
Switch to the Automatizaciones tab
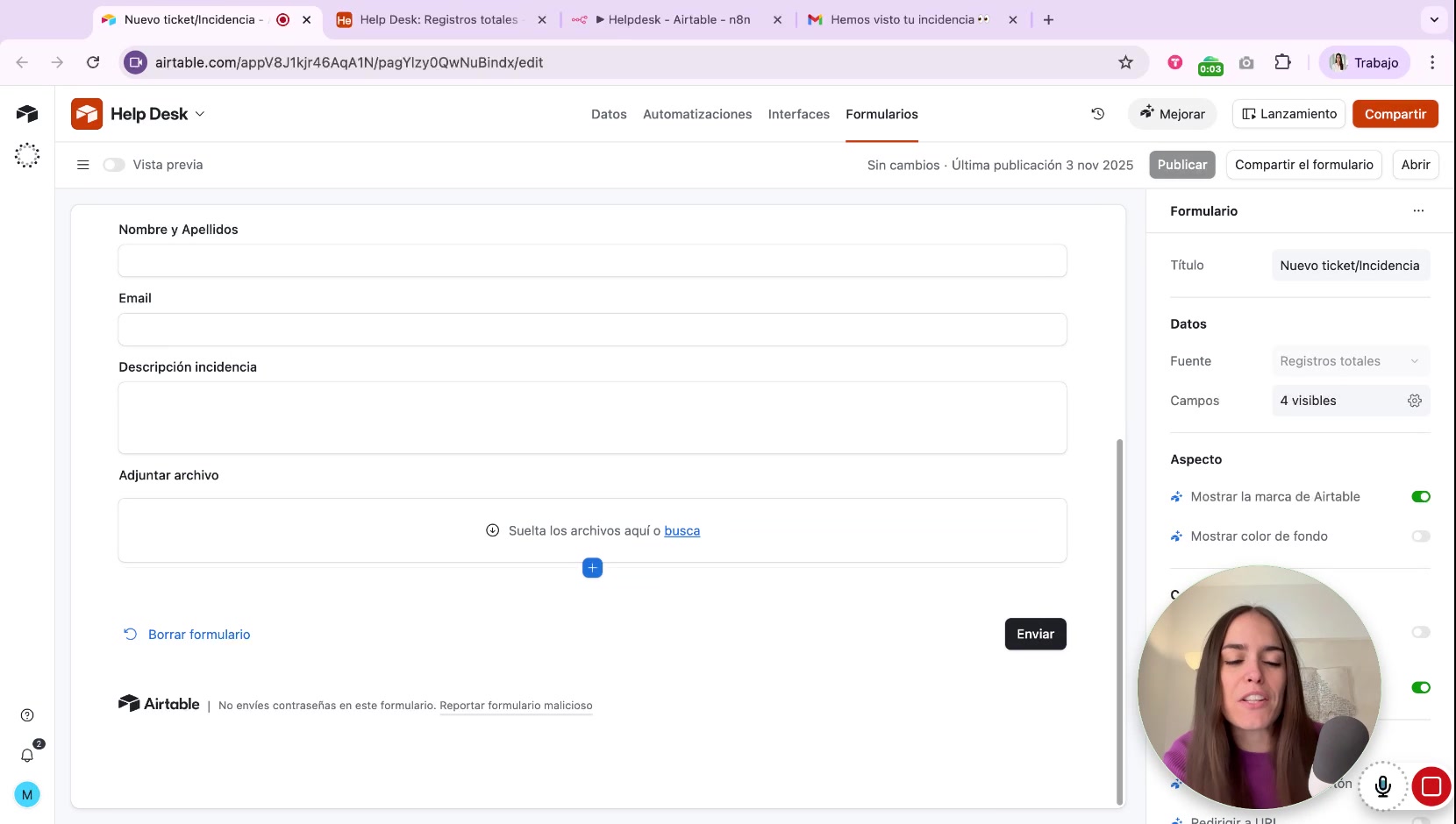tap(697, 114)
